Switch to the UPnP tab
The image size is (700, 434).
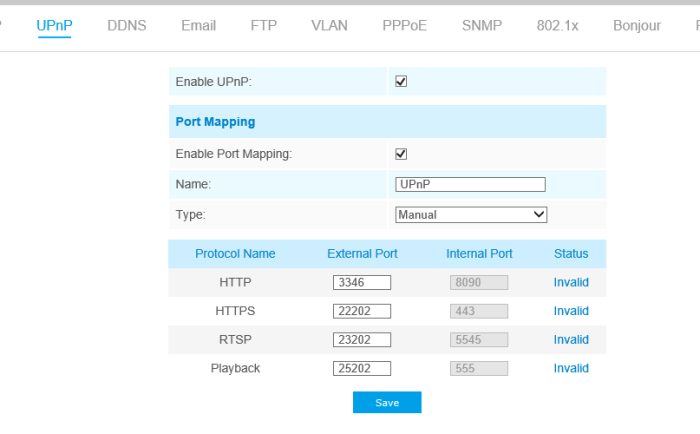[x=54, y=25]
